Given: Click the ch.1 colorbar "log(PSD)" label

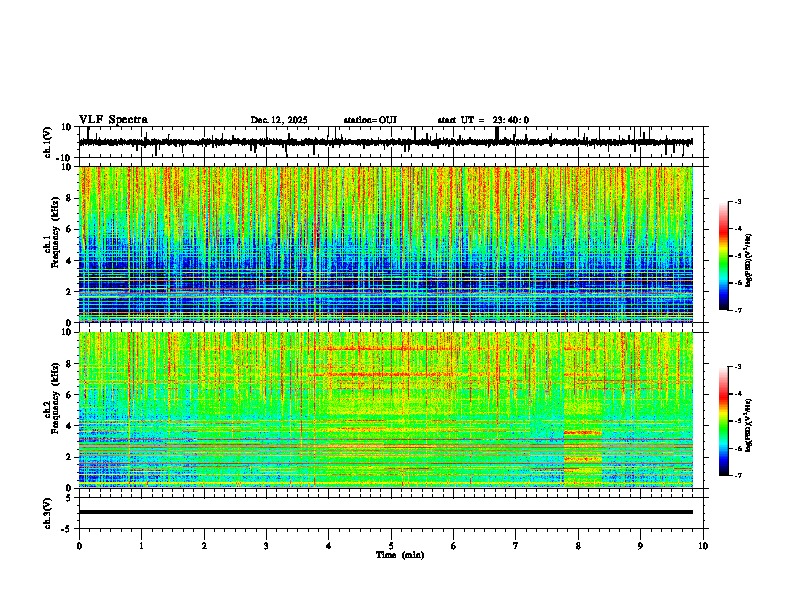Looking at the screenshot, I should (749, 260).
